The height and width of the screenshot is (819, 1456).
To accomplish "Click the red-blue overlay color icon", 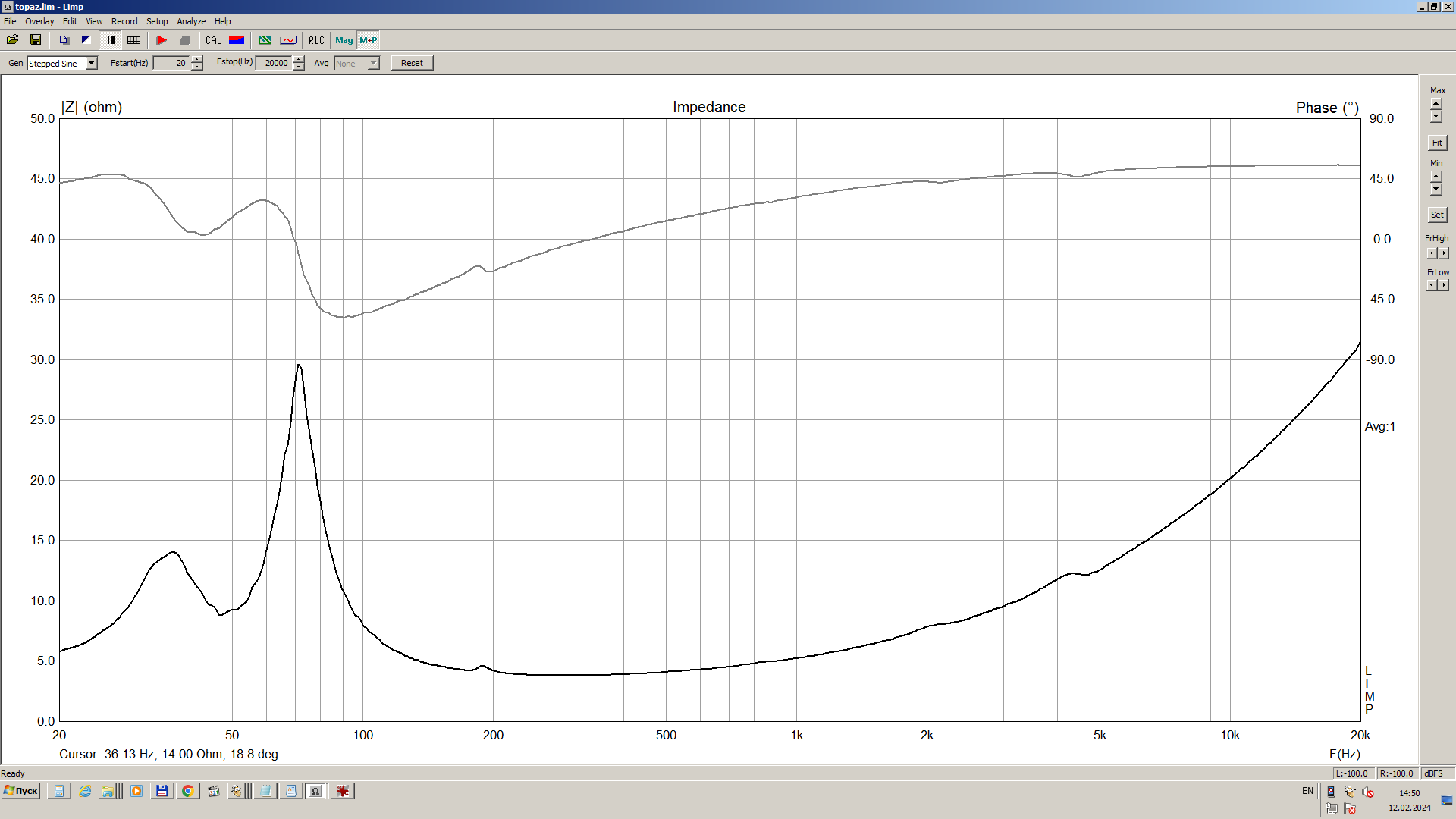I will (237, 40).
